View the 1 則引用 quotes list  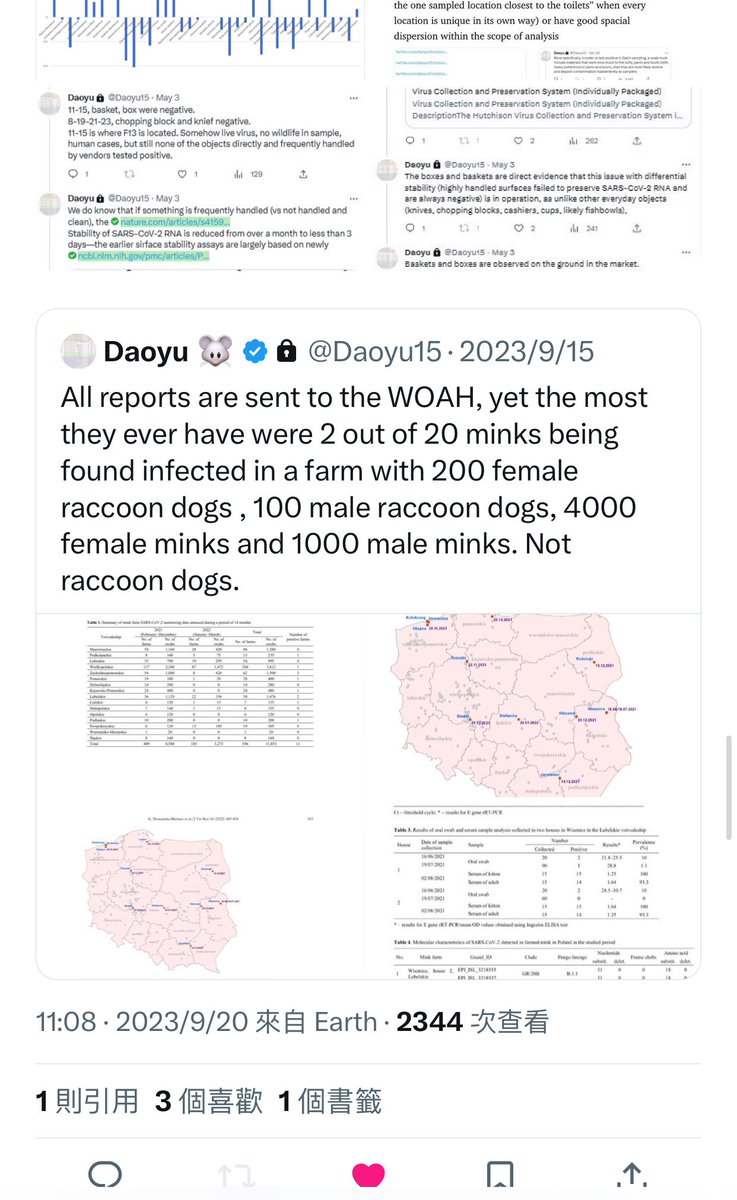tap(87, 1101)
